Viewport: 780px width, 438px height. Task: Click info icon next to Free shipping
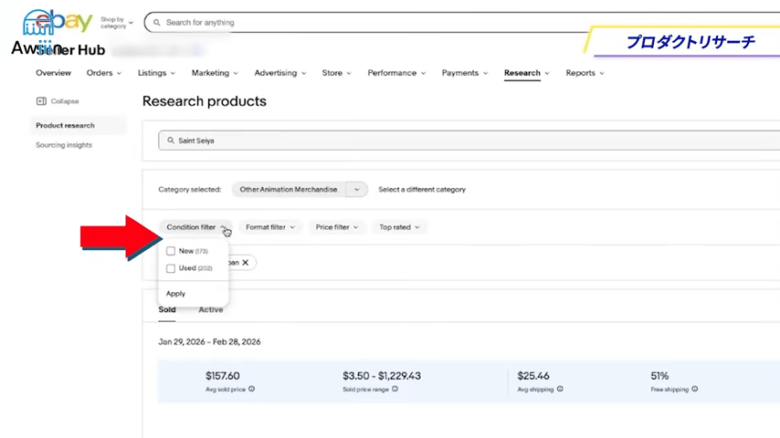point(695,389)
